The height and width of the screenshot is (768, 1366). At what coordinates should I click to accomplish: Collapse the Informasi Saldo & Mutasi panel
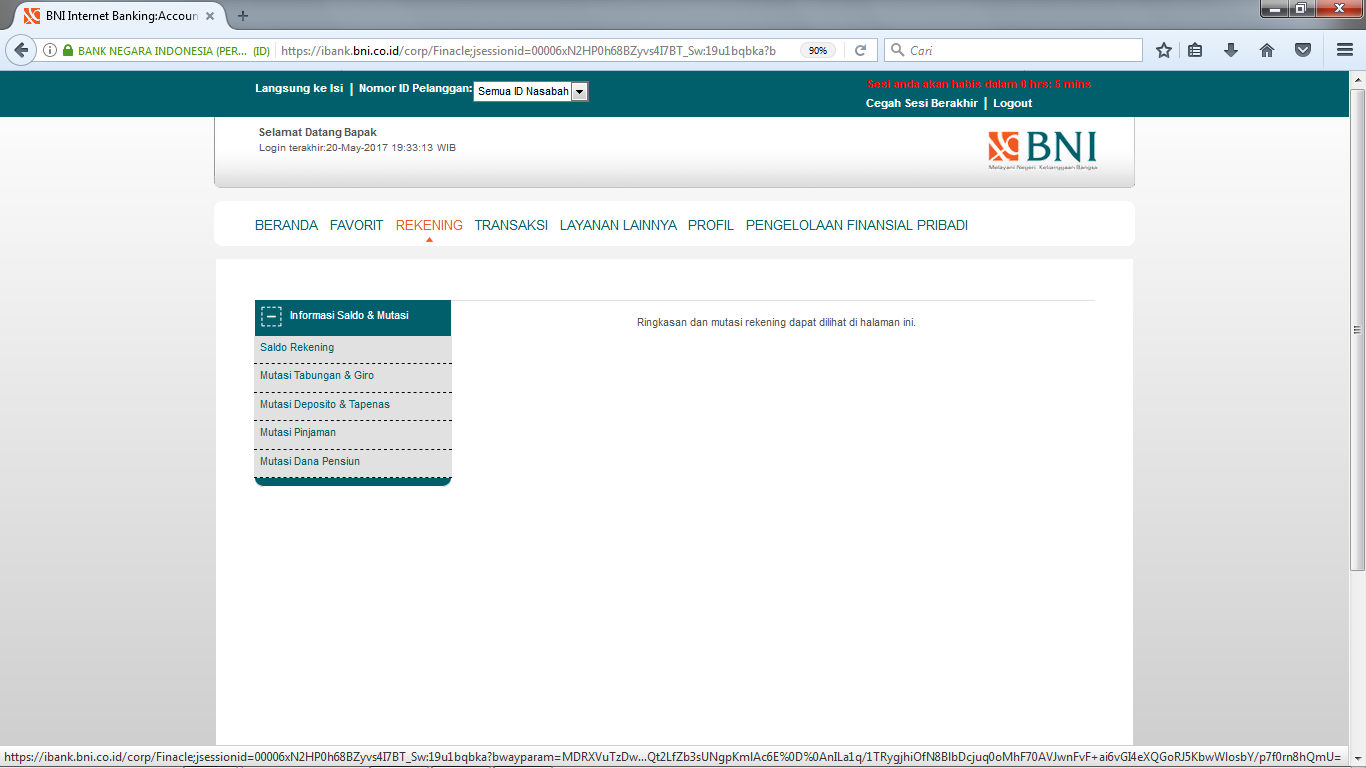[x=271, y=316]
